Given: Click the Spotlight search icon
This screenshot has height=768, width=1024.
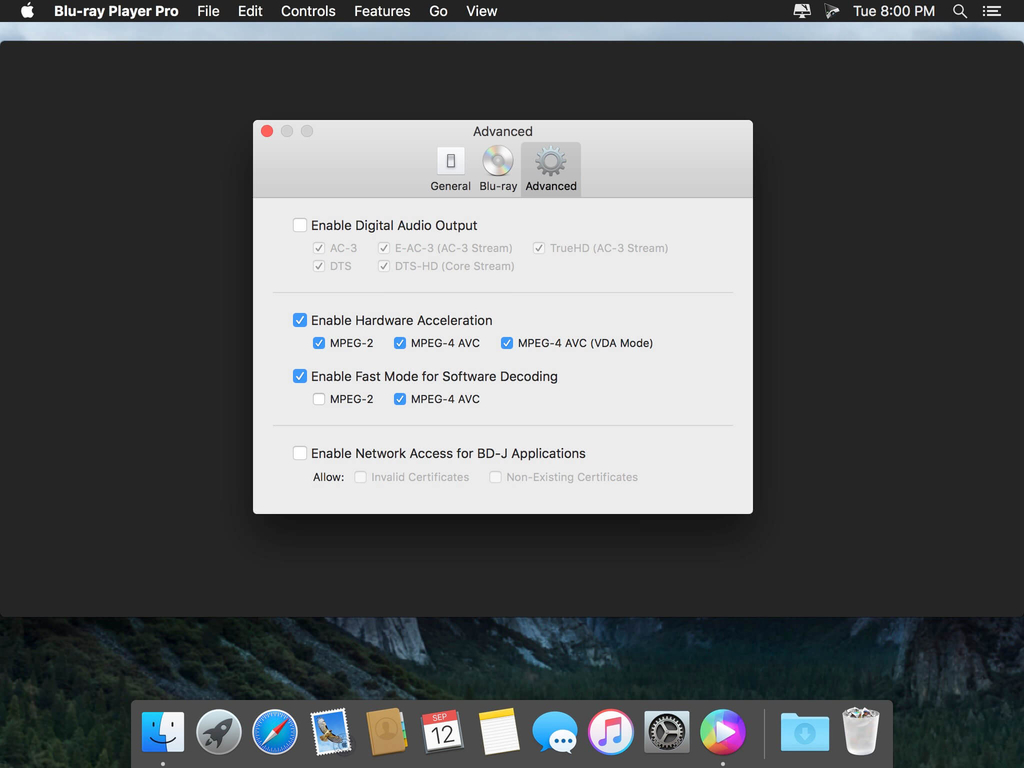Looking at the screenshot, I should [960, 11].
